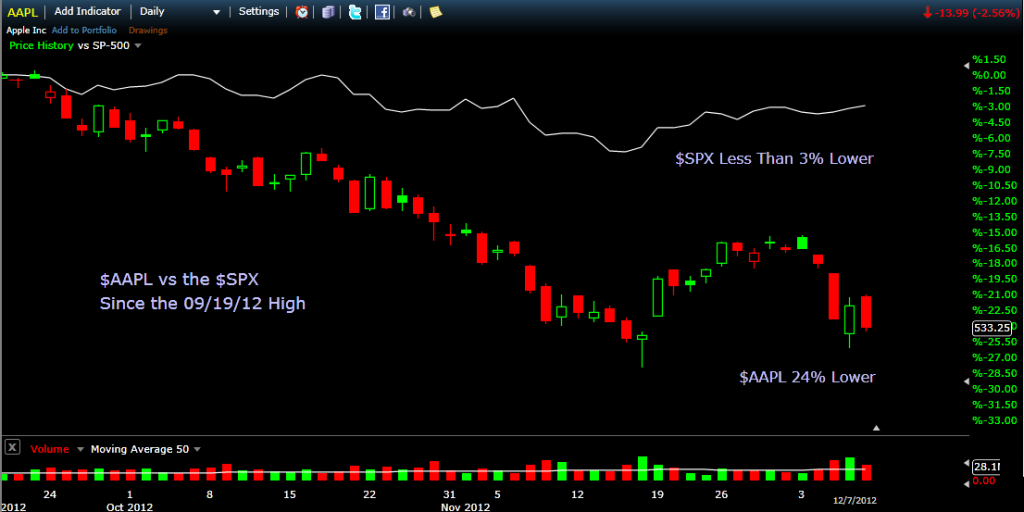
Task: Open the yellow sticky note icon
Action: 436,12
